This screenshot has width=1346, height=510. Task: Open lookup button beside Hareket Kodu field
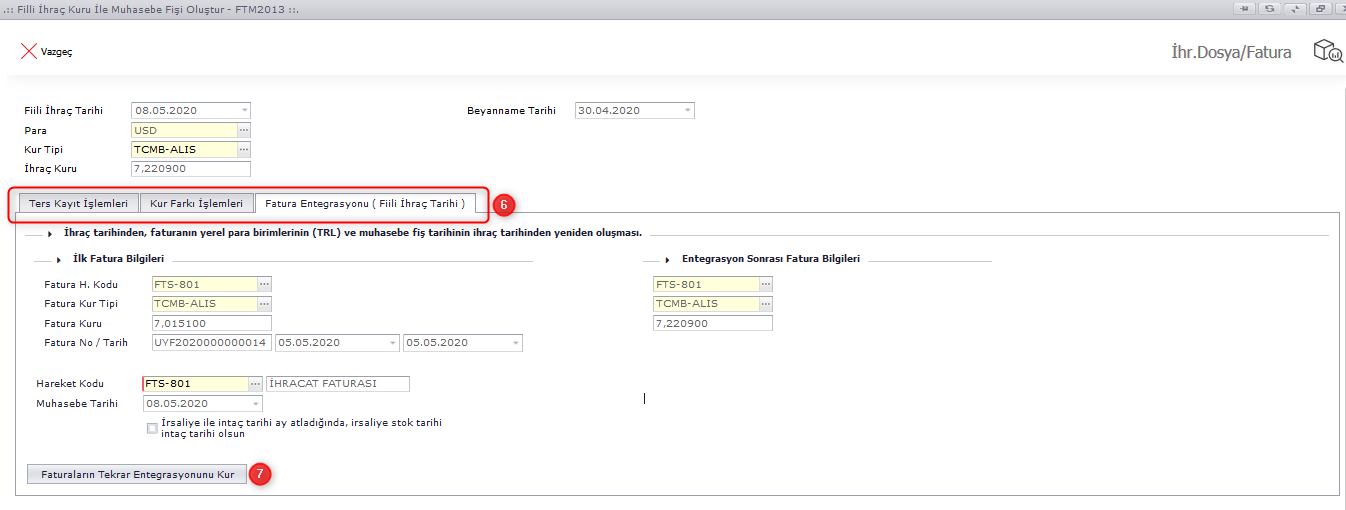pyautogui.click(x=256, y=384)
